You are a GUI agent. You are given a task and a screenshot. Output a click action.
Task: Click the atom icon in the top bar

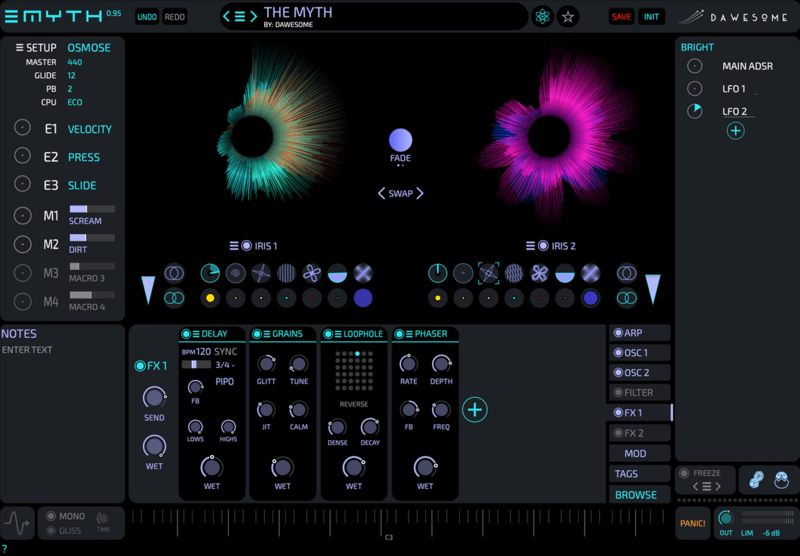(542, 16)
